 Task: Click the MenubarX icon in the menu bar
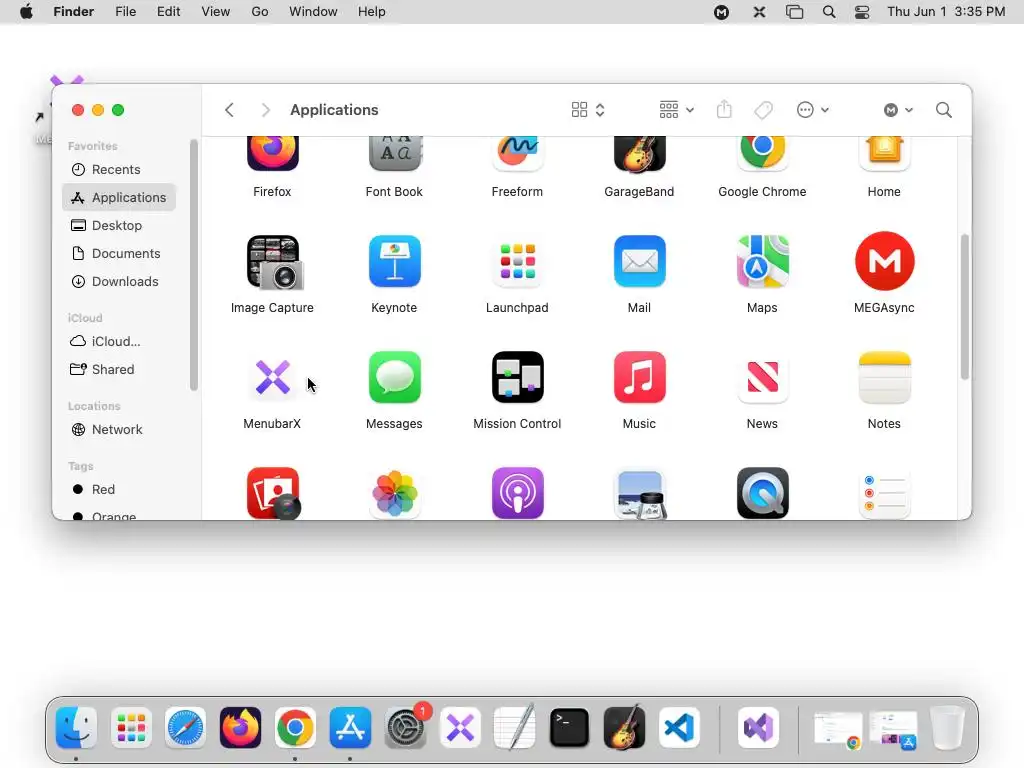(759, 12)
